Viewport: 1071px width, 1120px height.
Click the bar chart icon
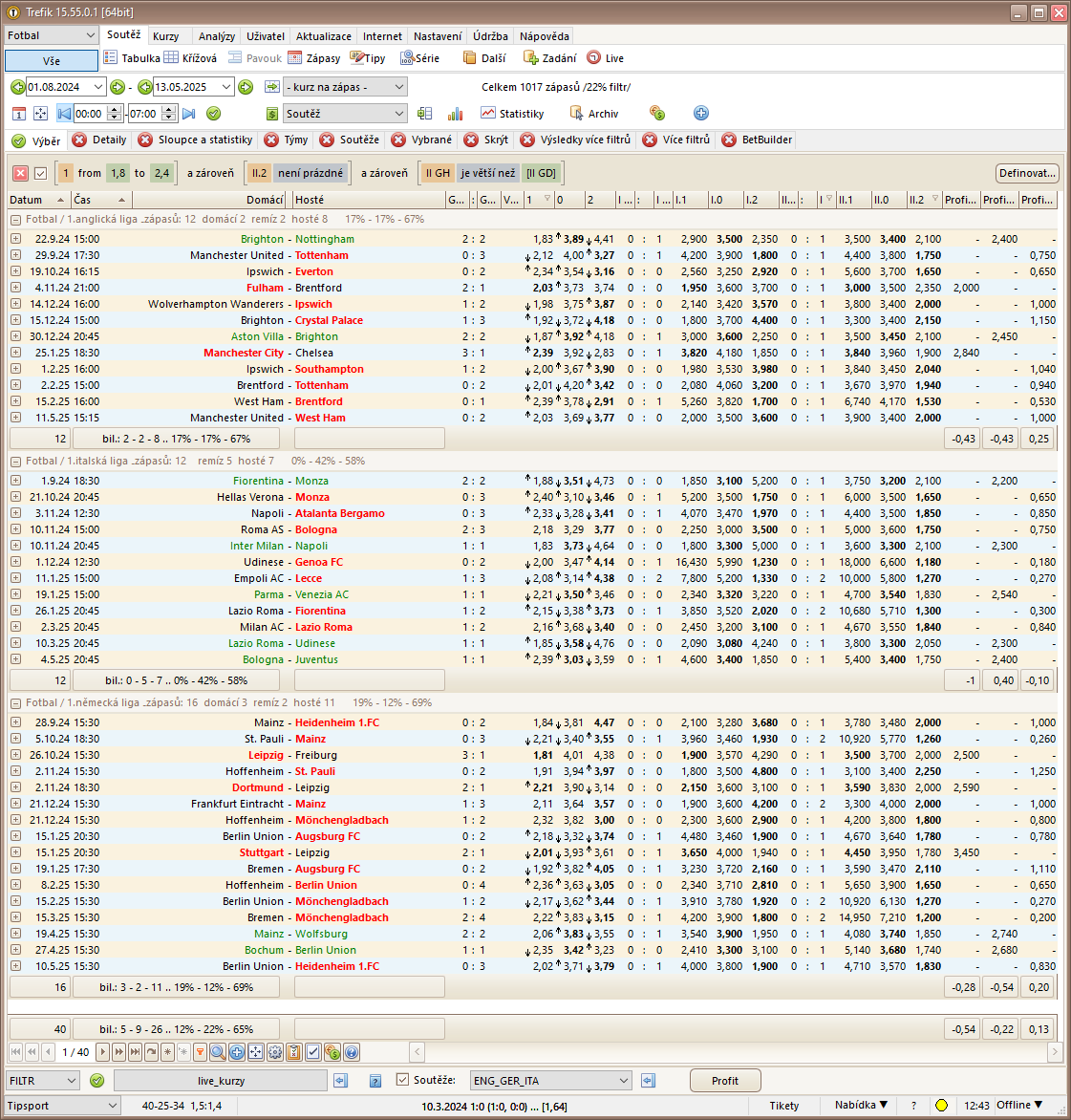(455, 114)
